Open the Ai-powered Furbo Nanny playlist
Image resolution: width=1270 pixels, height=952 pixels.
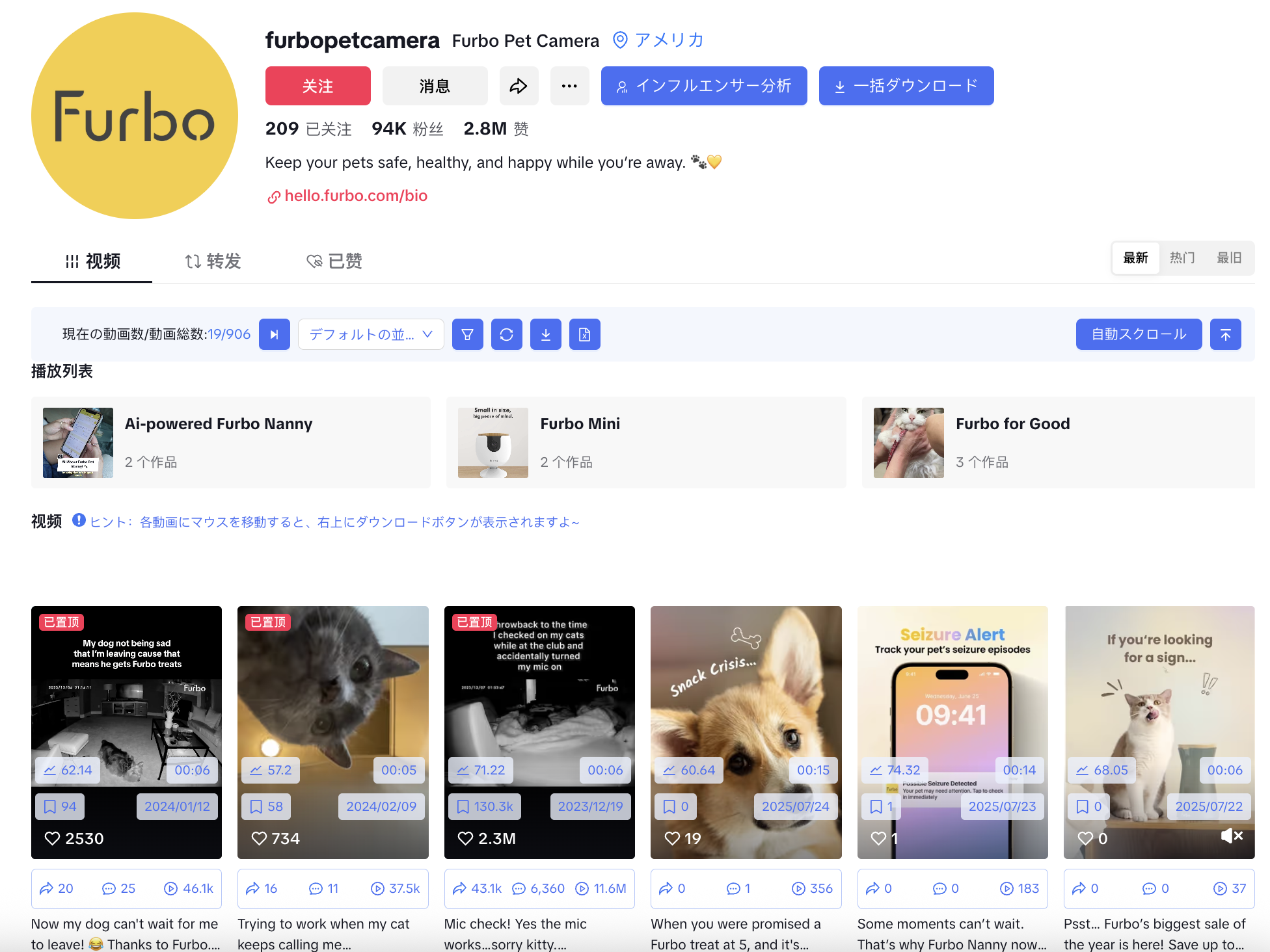pos(231,442)
